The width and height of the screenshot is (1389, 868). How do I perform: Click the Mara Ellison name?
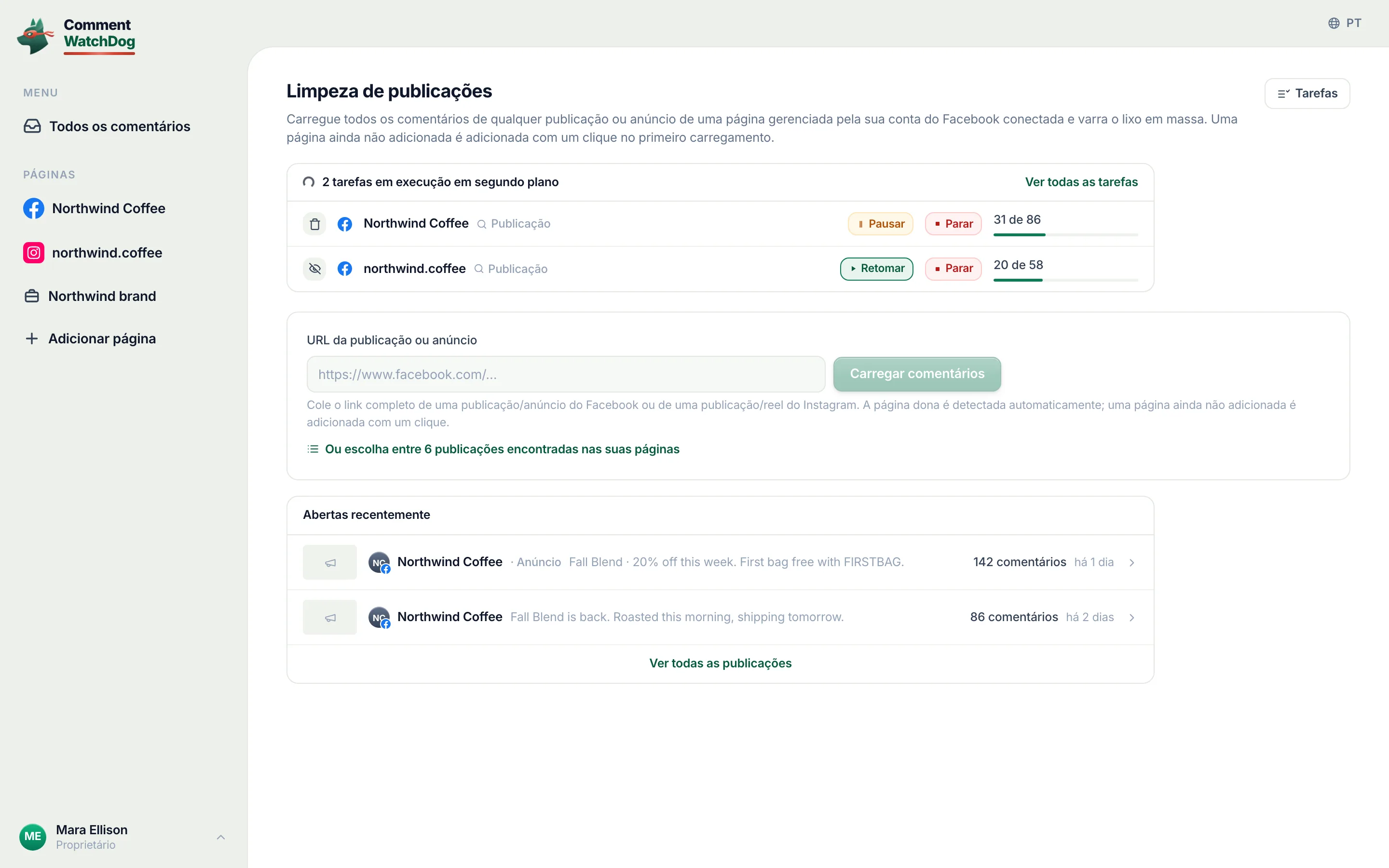click(92, 830)
